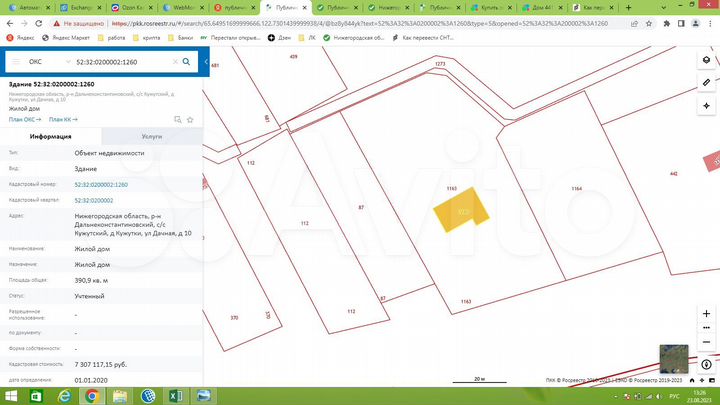Switch basemap using satellite thumbnail
The image size is (720, 405).
[673, 358]
